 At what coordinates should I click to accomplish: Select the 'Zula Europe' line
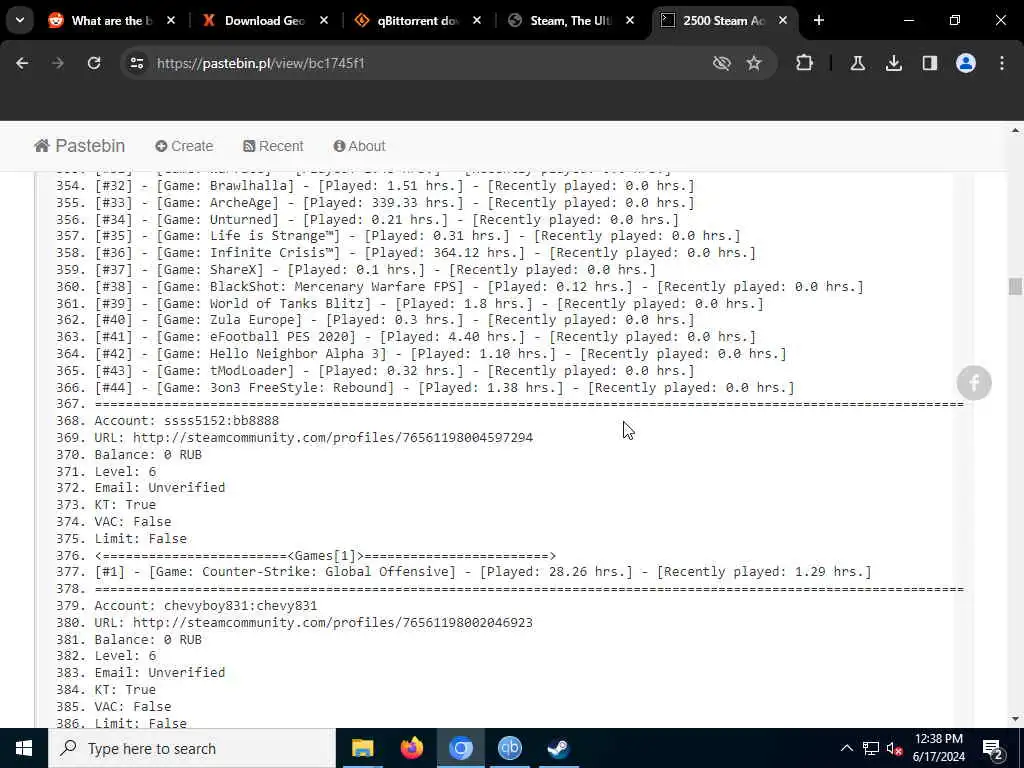[x=394, y=320]
